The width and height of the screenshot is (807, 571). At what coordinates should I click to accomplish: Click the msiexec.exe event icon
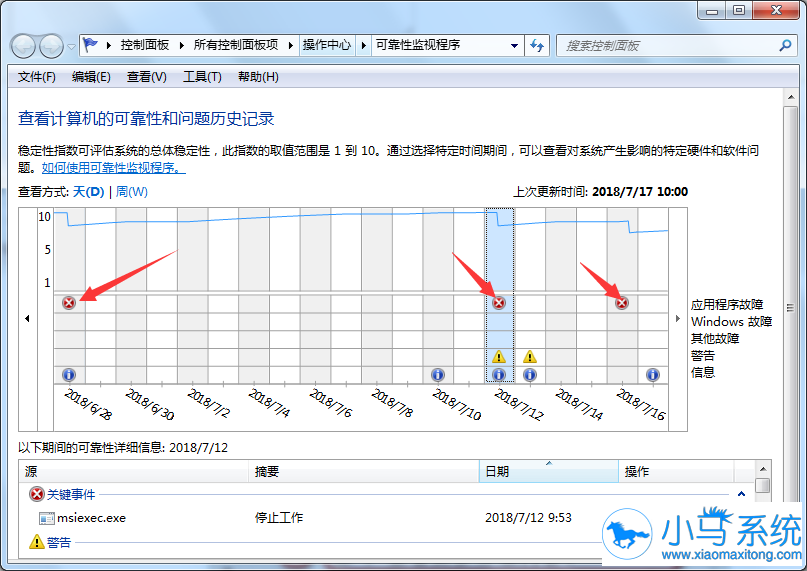pyautogui.click(x=47, y=518)
